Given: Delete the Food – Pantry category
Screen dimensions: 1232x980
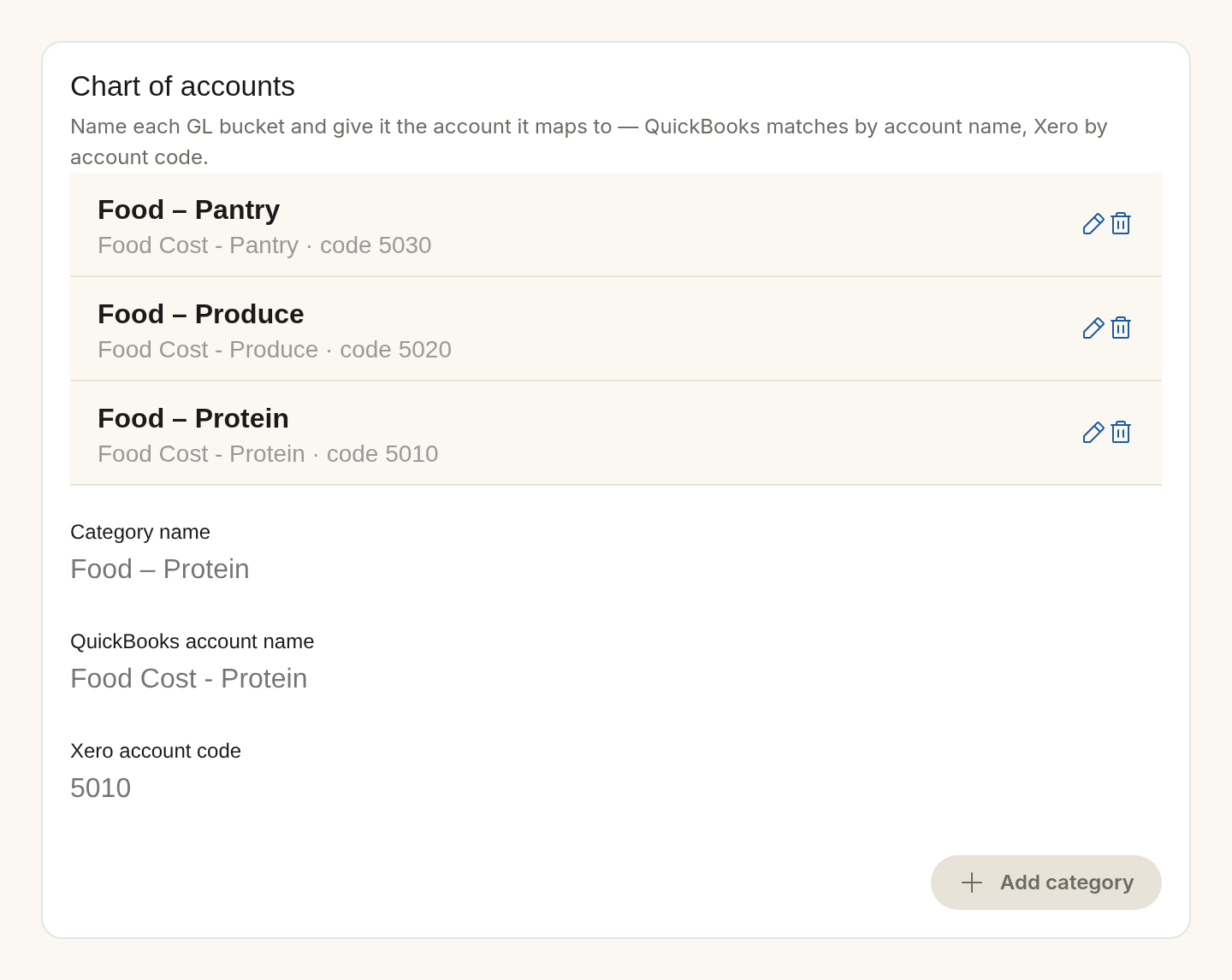Looking at the screenshot, I should (x=1121, y=224).
